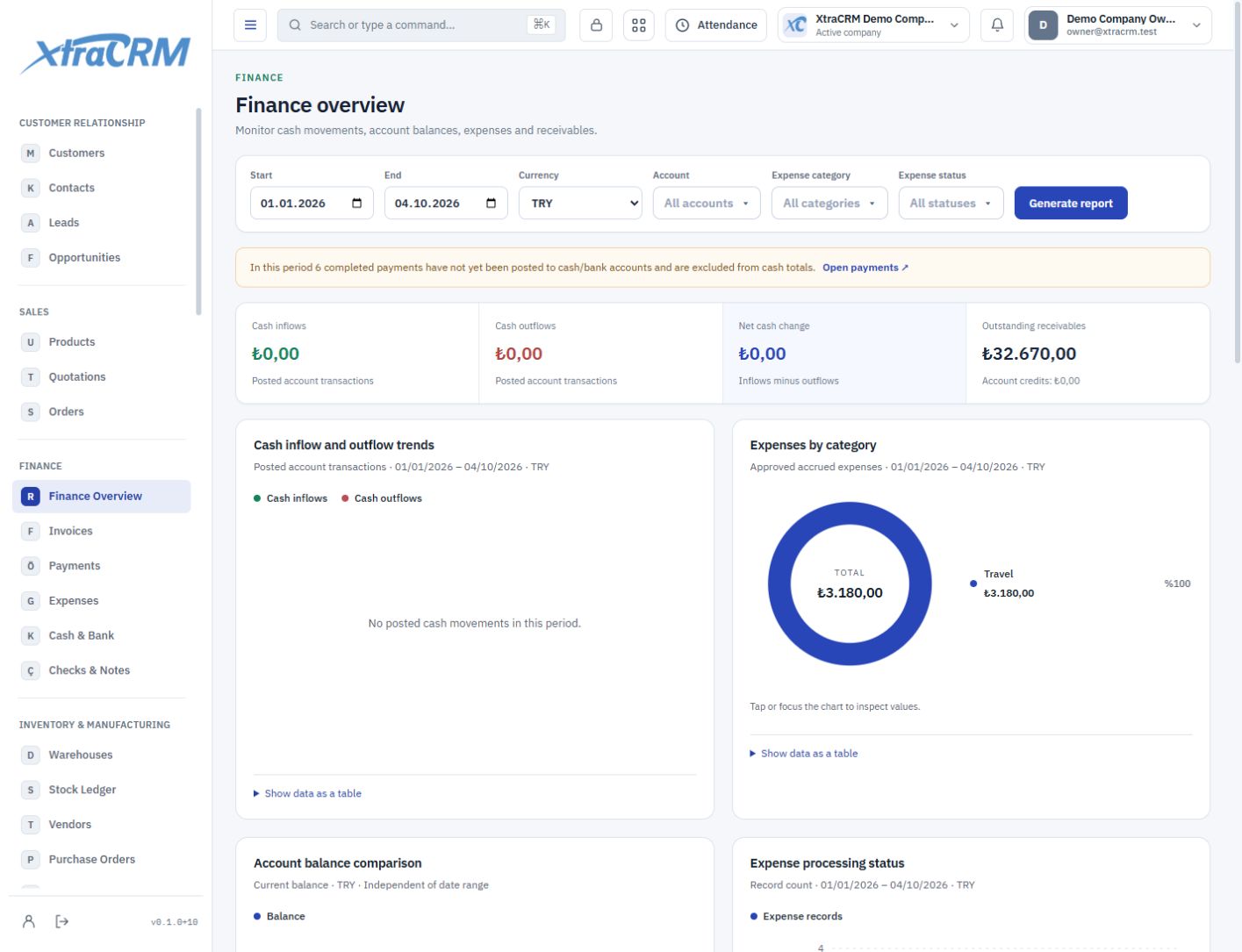Open user profile icon in sidebar footer

(29, 921)
